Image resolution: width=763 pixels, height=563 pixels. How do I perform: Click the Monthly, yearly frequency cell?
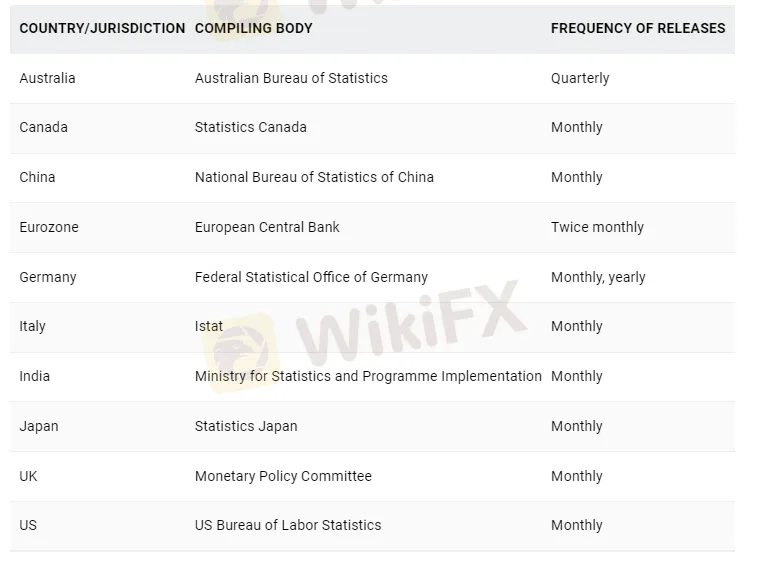tap(598, 277)
